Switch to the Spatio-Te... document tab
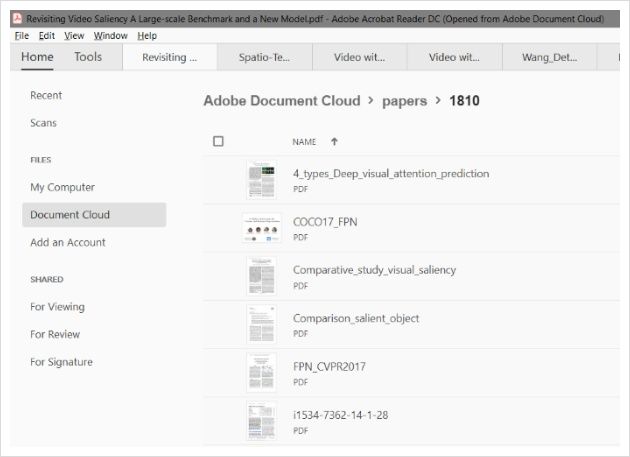Screen dimensions: 630x457 click(x=264, y=57)
